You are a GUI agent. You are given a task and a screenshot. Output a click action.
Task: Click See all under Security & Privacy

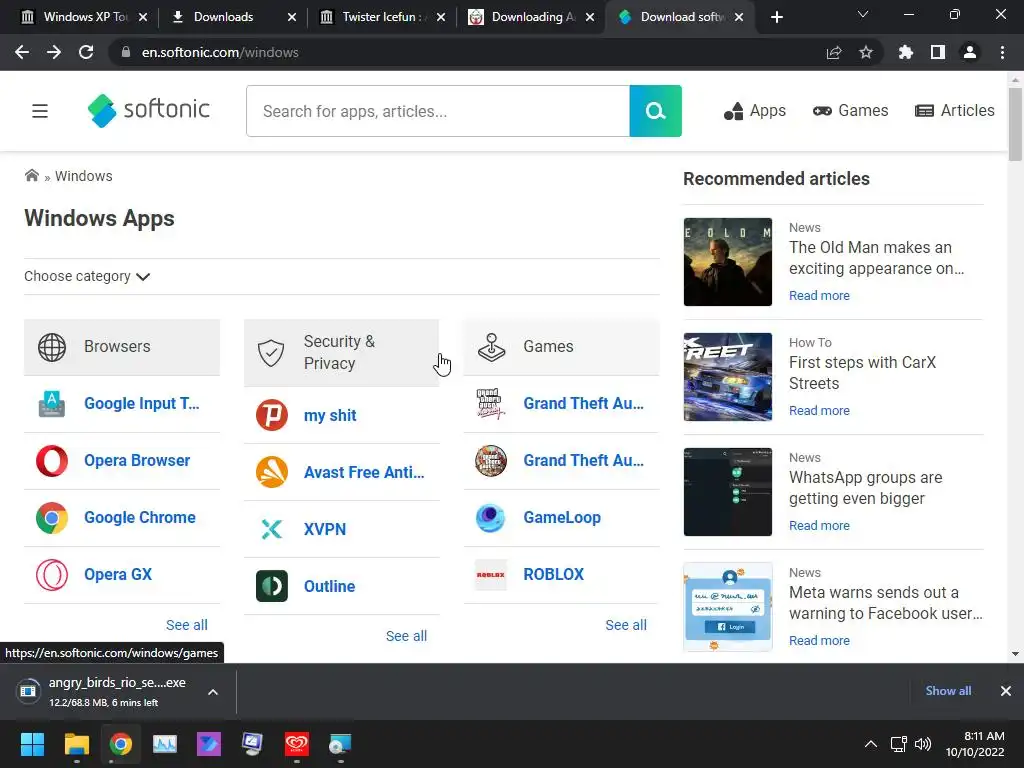[x=406, y=636]
